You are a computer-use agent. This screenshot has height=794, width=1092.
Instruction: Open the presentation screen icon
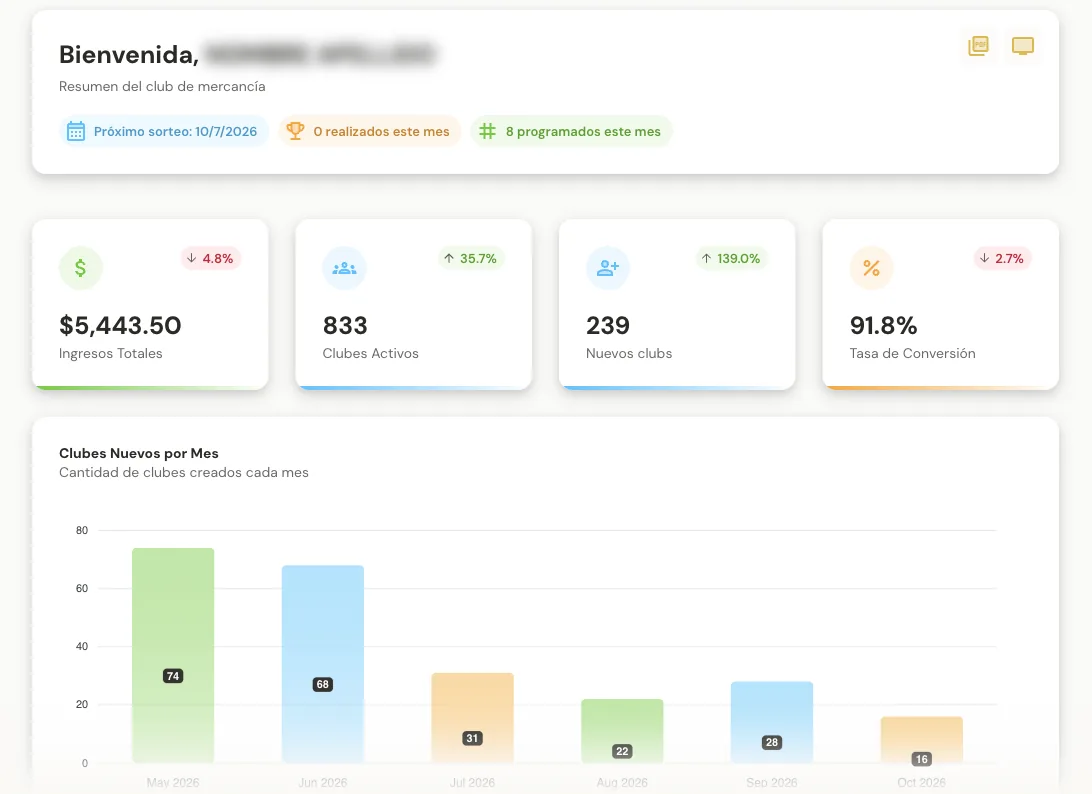[1022, 46]
